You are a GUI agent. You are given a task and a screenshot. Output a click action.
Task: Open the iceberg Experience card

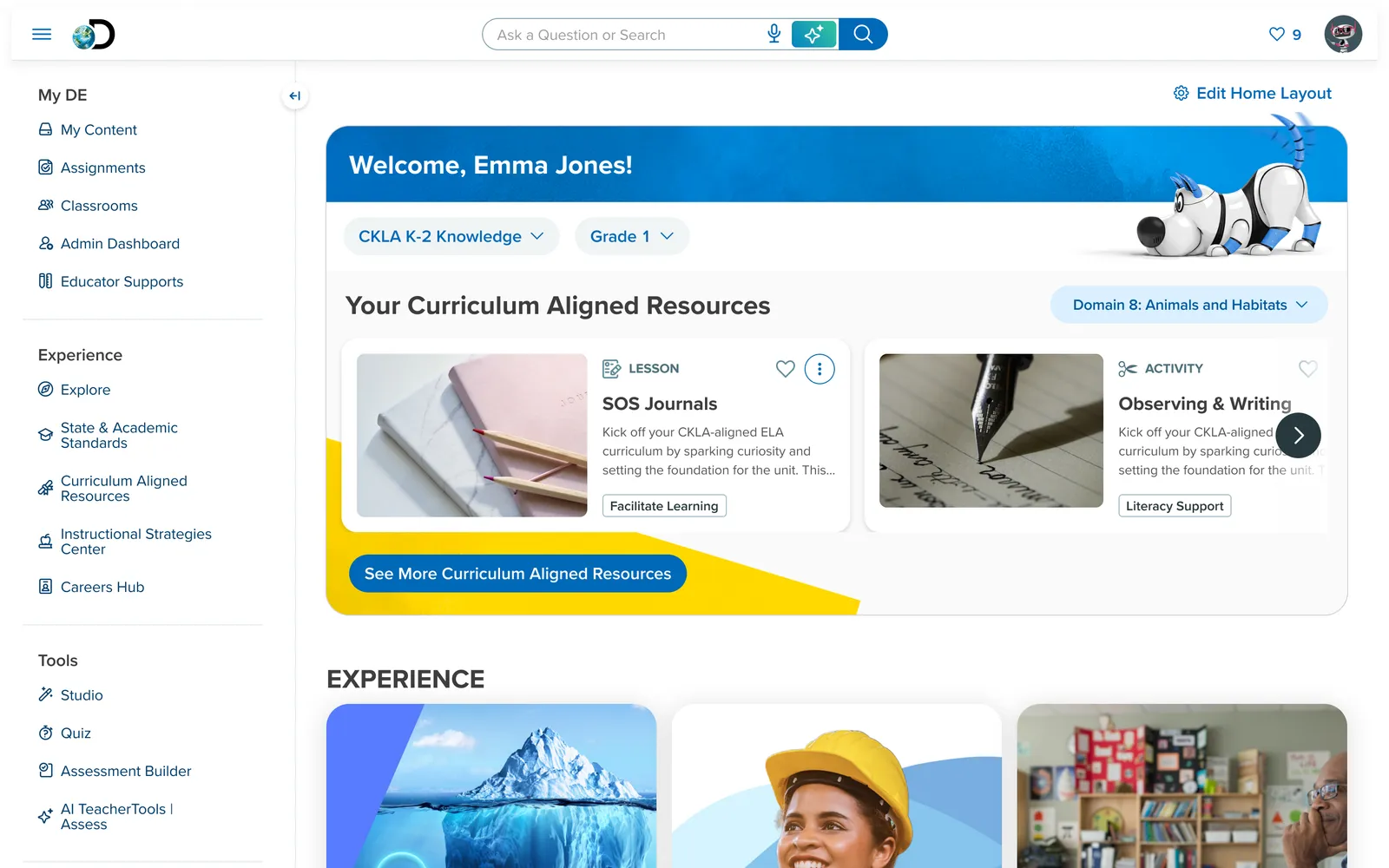tap(491, 786)
